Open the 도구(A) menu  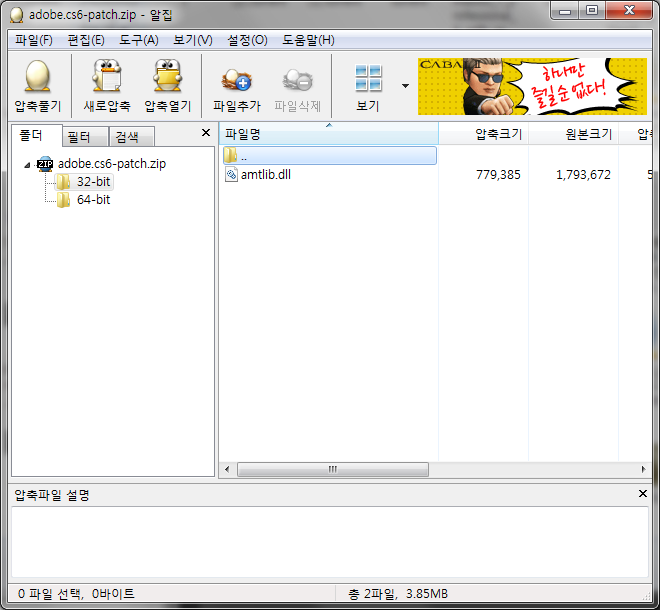(x=138, y=40)
